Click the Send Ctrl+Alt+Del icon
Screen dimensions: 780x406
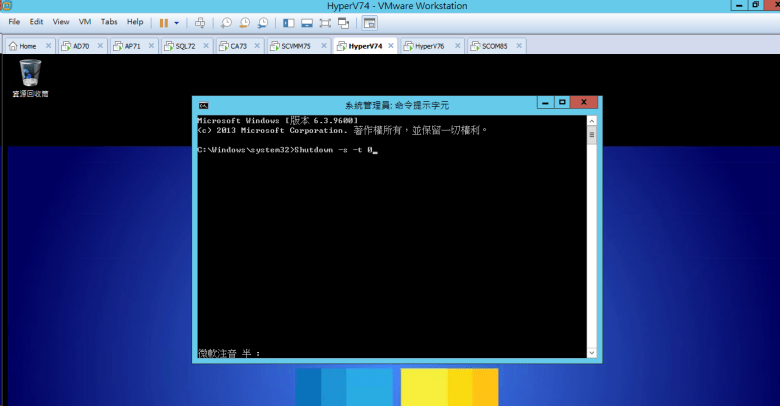pyautogui.click(x=200, y=21)
